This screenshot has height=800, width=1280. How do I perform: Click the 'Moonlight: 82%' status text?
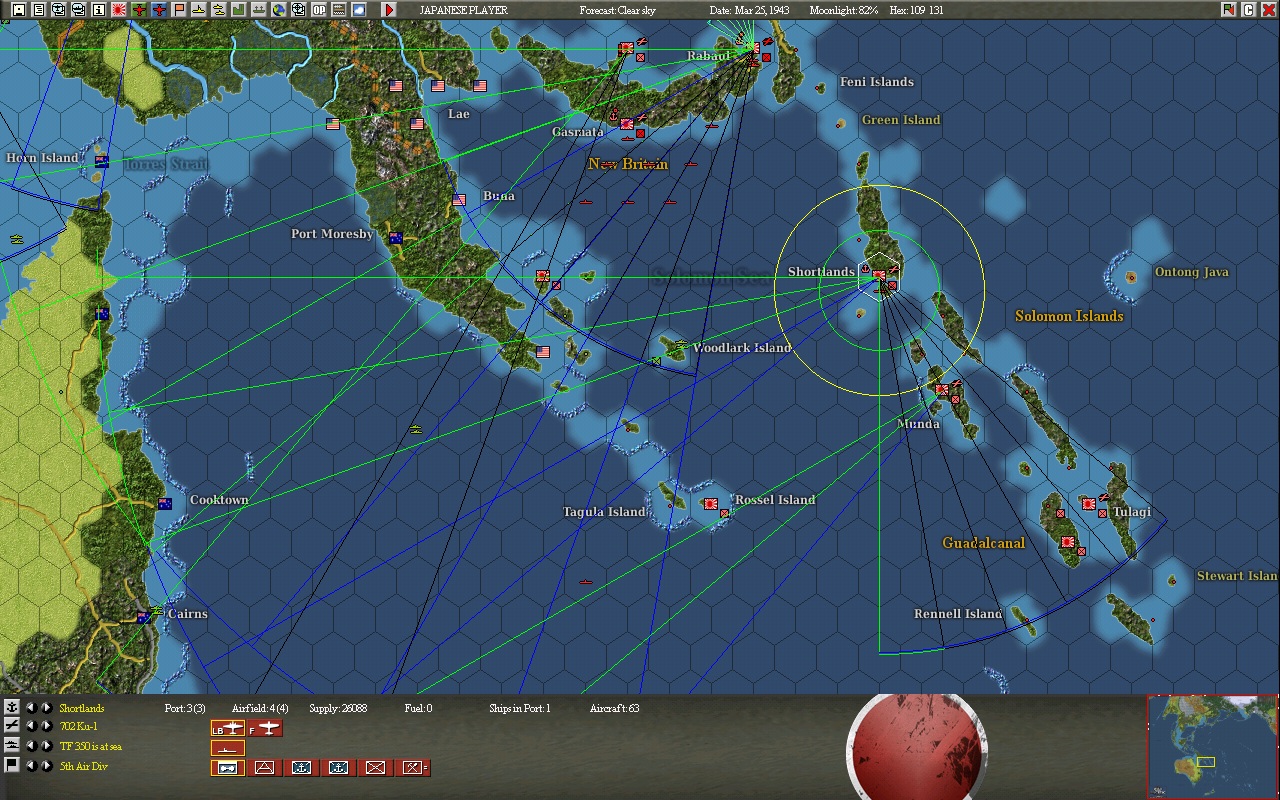844,10
